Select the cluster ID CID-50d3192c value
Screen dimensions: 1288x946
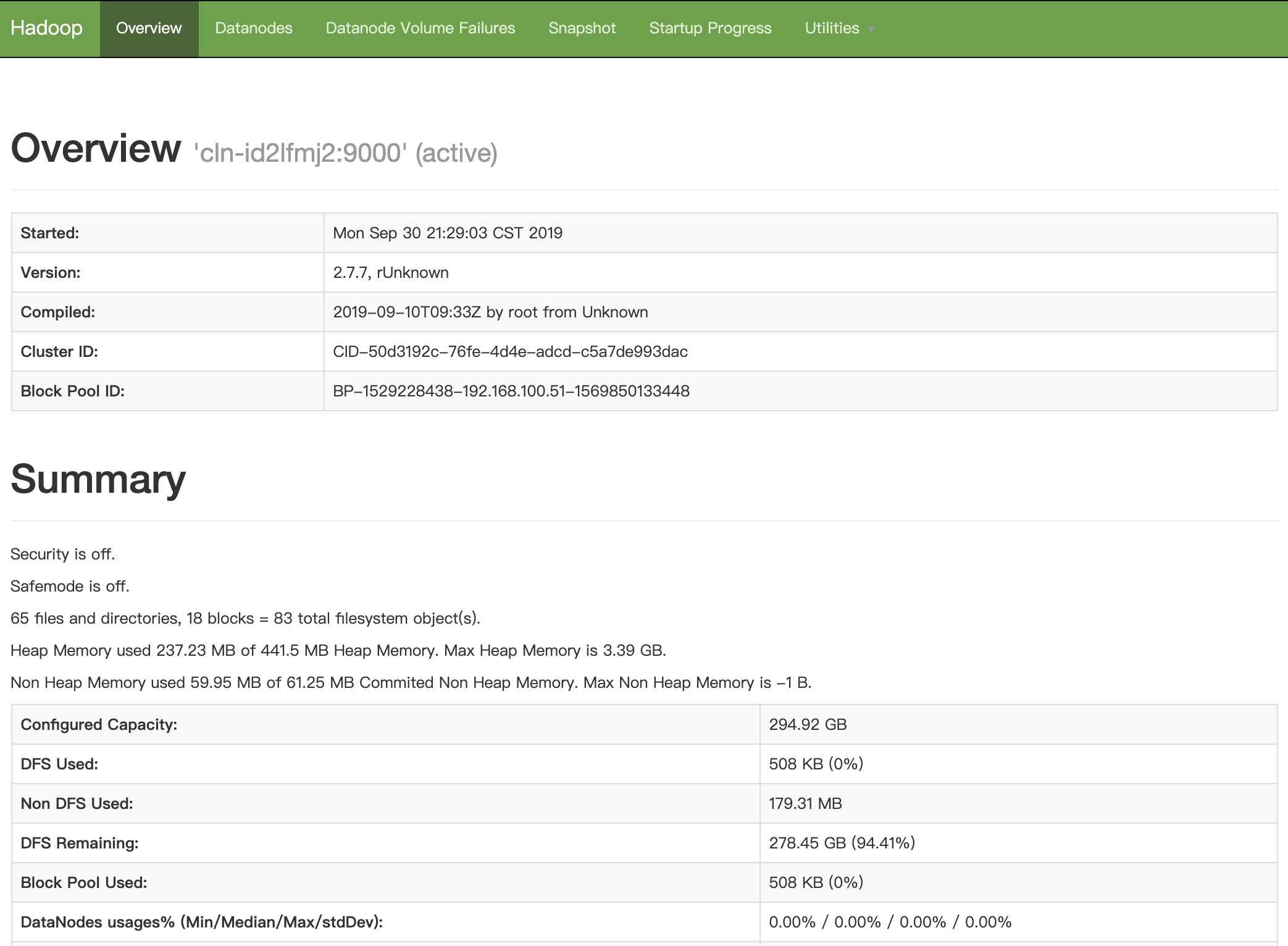pos(510,351)
